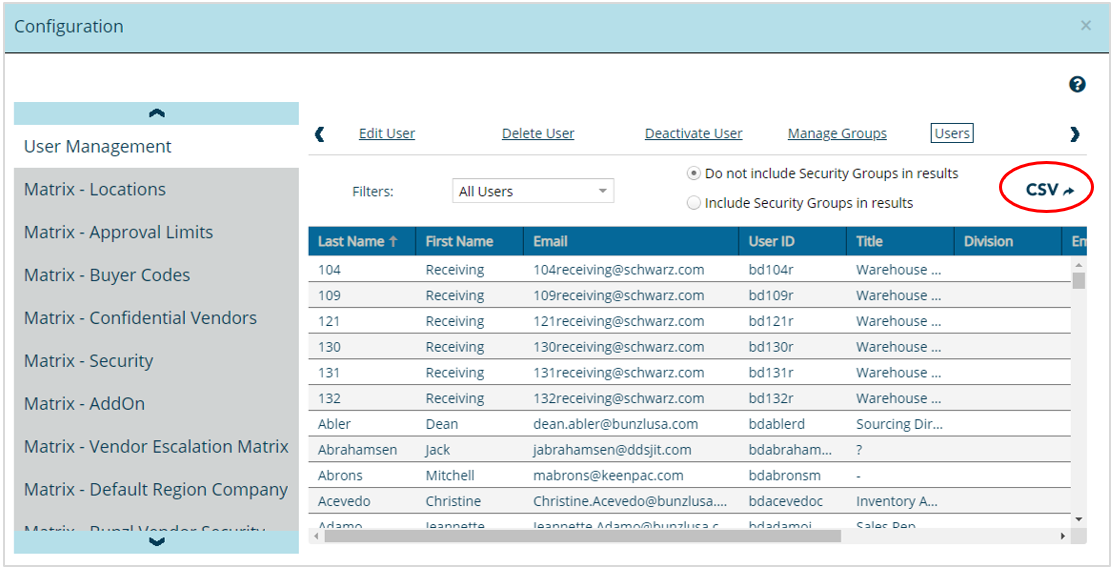1116x572 pixels.
Task: Select user ID bd109r
Action: coord(771,296)
